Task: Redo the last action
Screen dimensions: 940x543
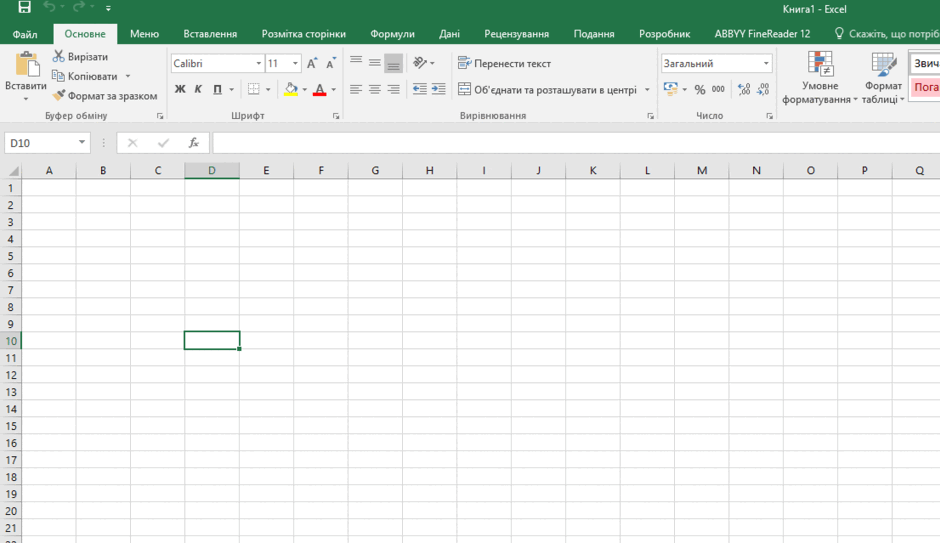Action: [x=79, y=7]
